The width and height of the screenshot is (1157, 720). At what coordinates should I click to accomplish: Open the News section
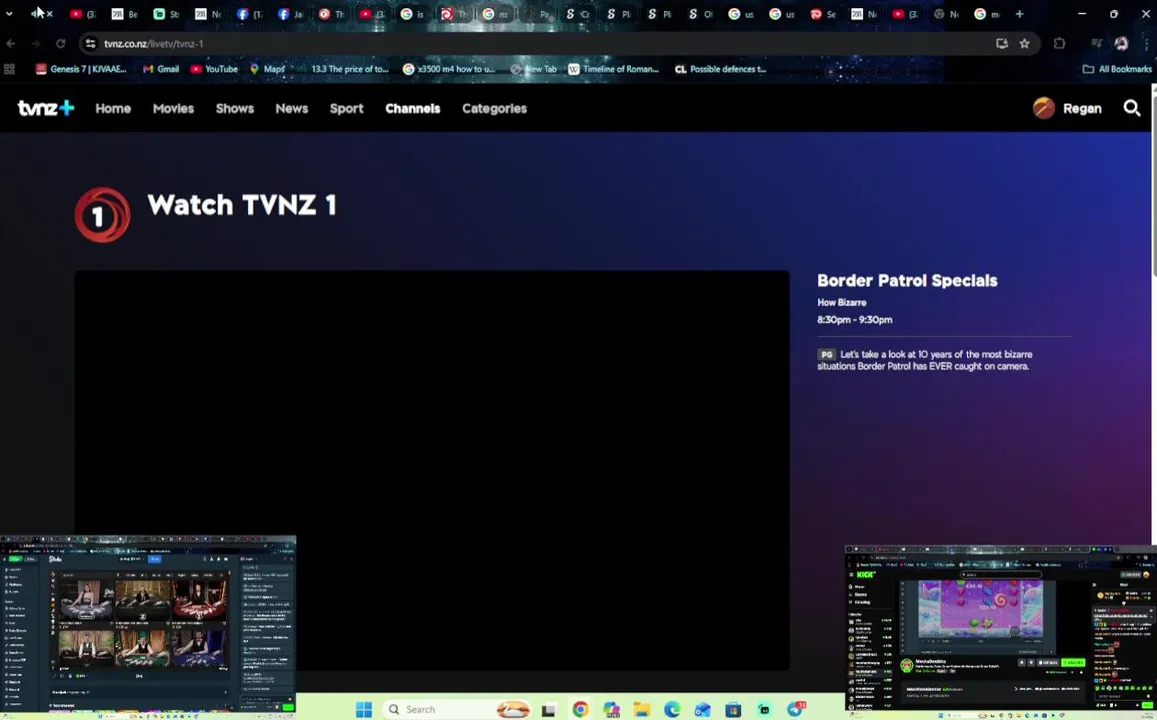(291, 108)
